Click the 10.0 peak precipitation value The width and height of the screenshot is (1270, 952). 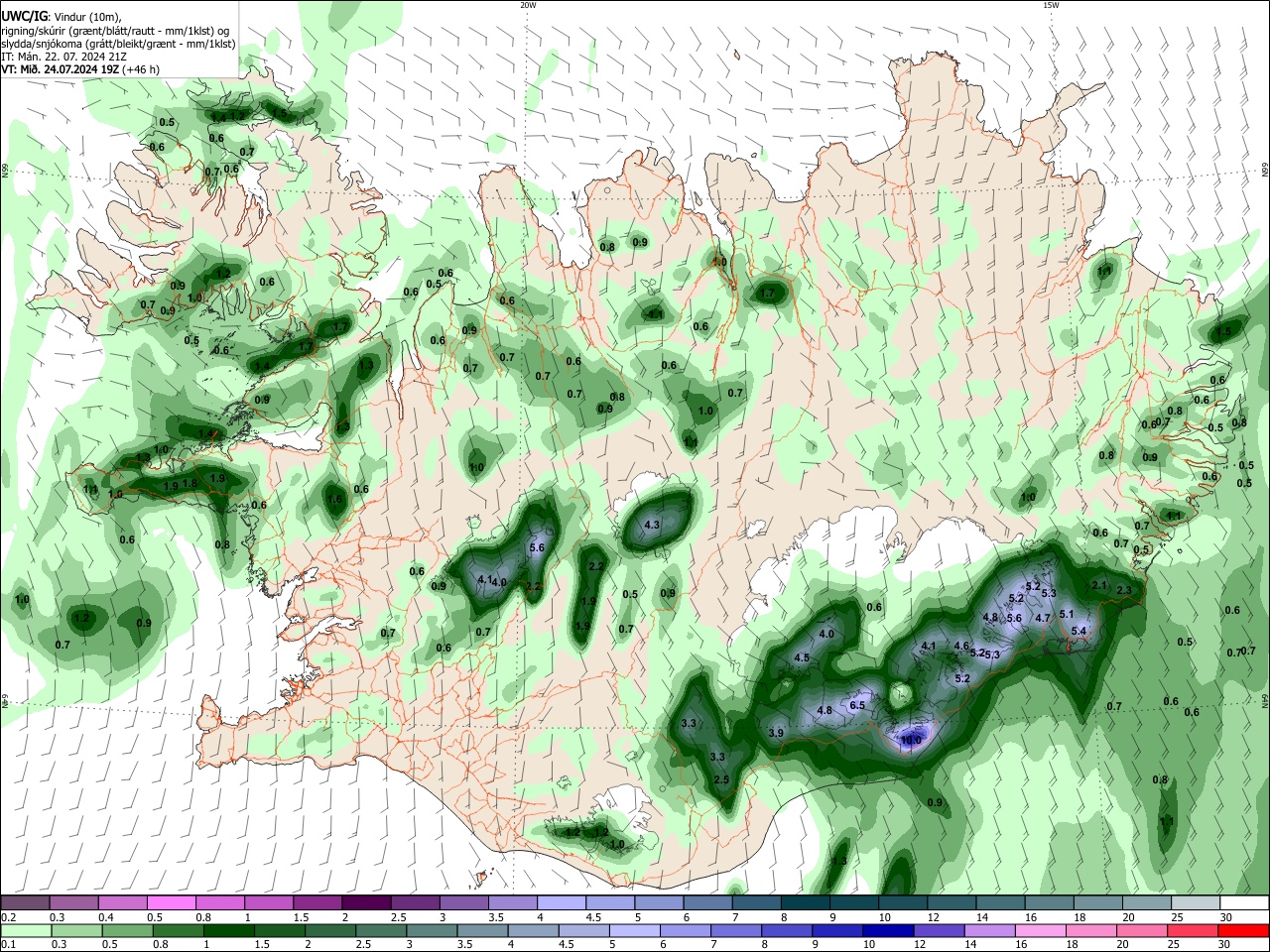(x=911, y=740)
